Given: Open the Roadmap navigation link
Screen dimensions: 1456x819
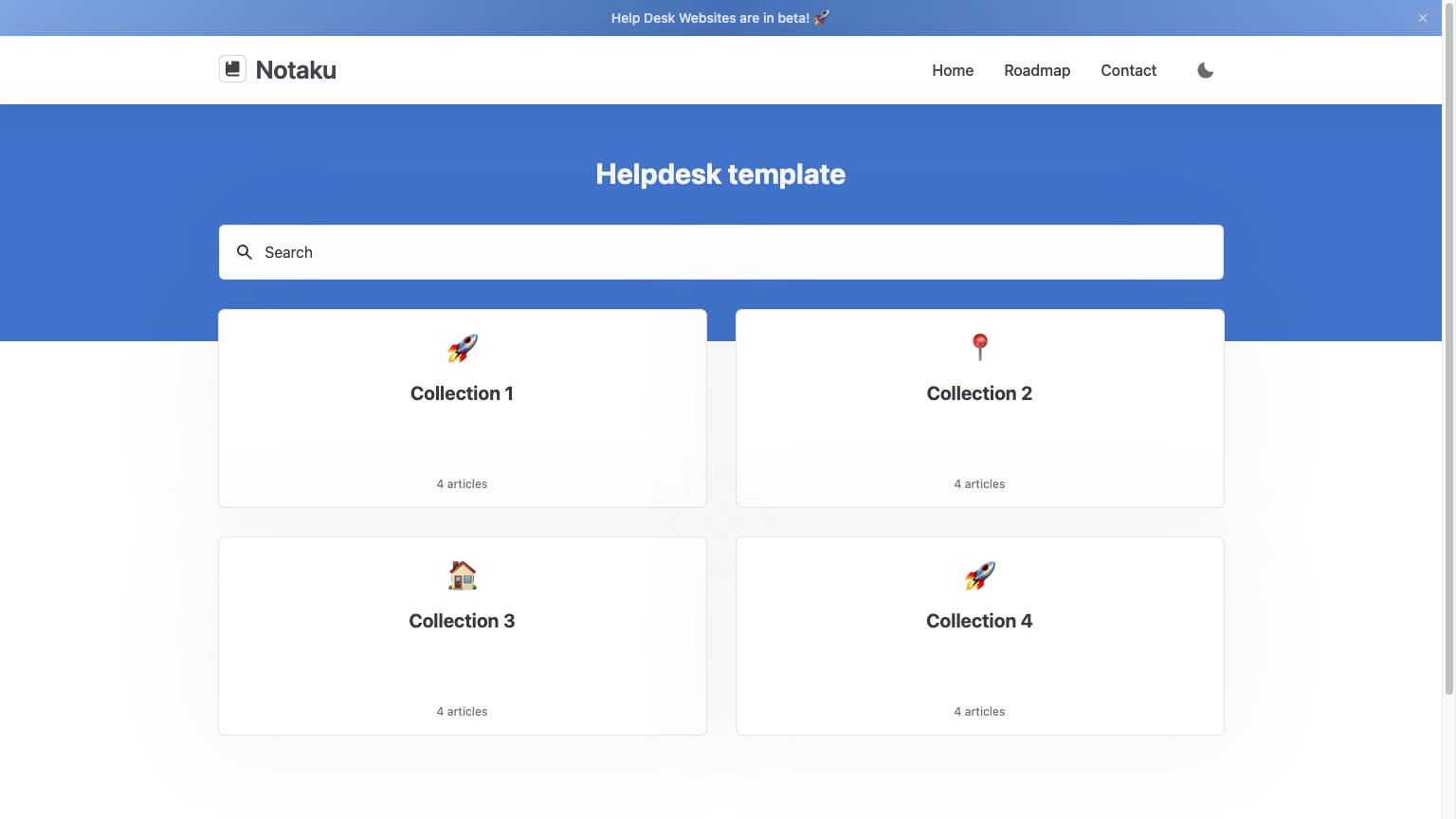Looking at the screenshot, I should click(x=1037, y=70).
